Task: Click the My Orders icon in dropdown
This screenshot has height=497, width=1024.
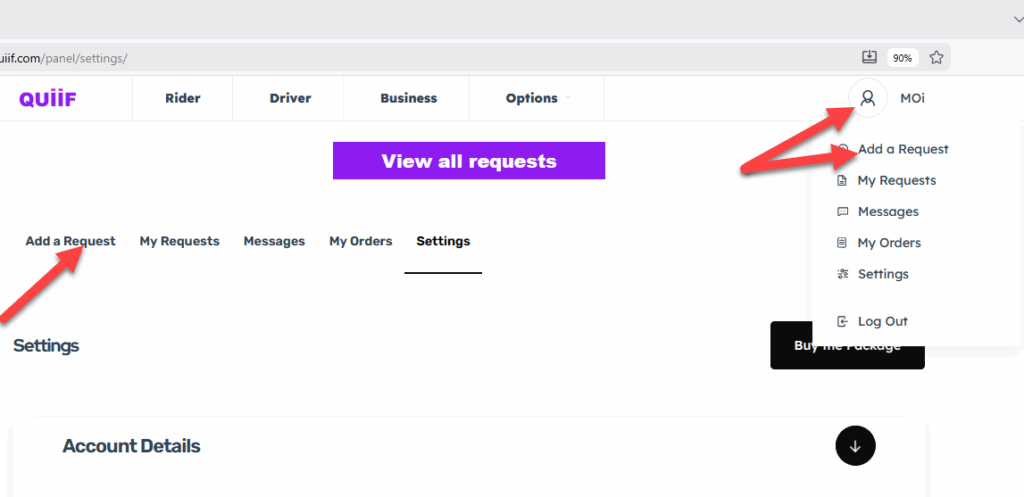Action: click(842, 243)
